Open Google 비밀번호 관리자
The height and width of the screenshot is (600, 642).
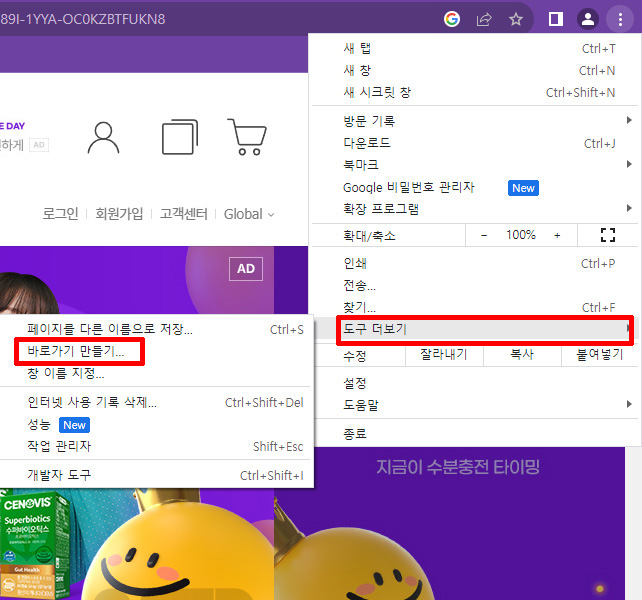(475, 188)
